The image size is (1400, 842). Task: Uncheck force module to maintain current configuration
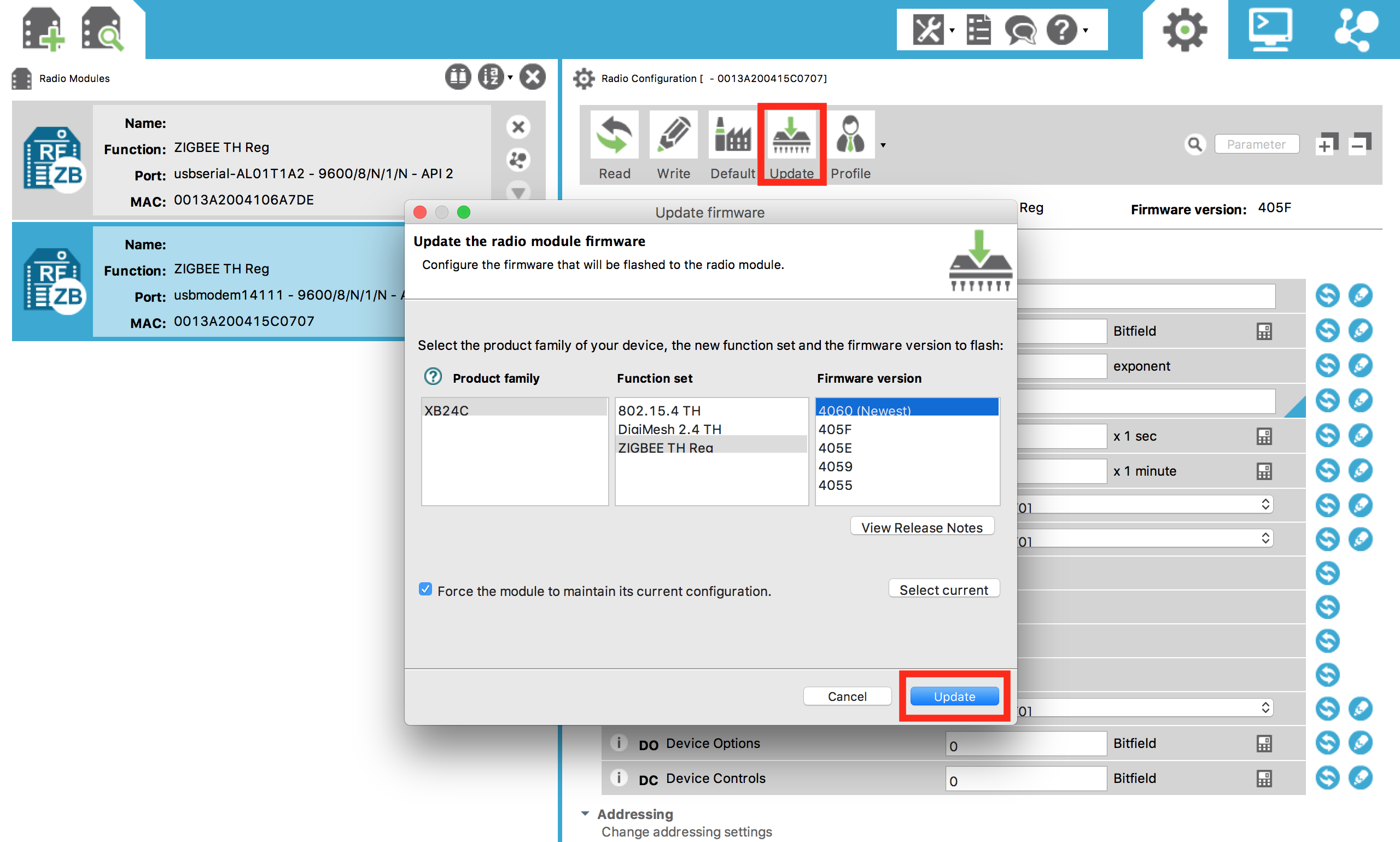(x=425, y=590)
